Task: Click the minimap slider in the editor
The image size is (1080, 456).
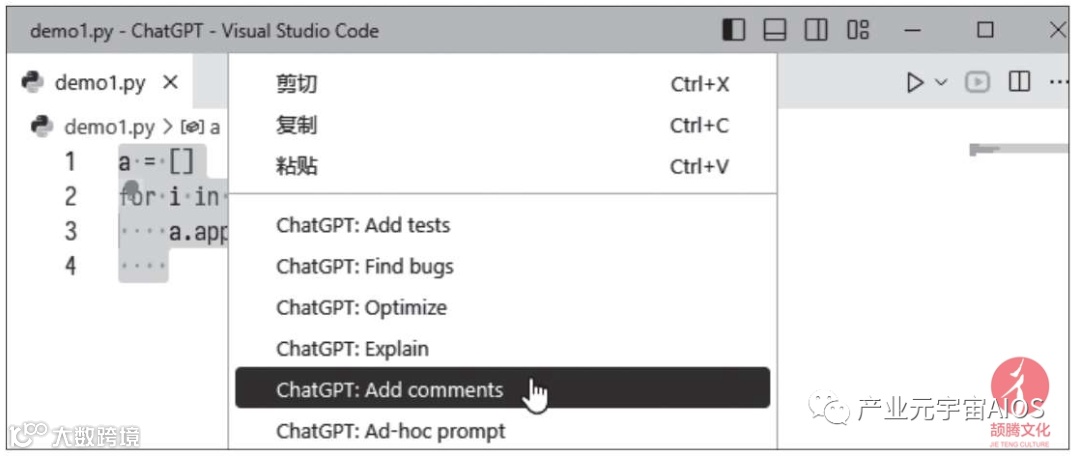Action: point(1018,149)
